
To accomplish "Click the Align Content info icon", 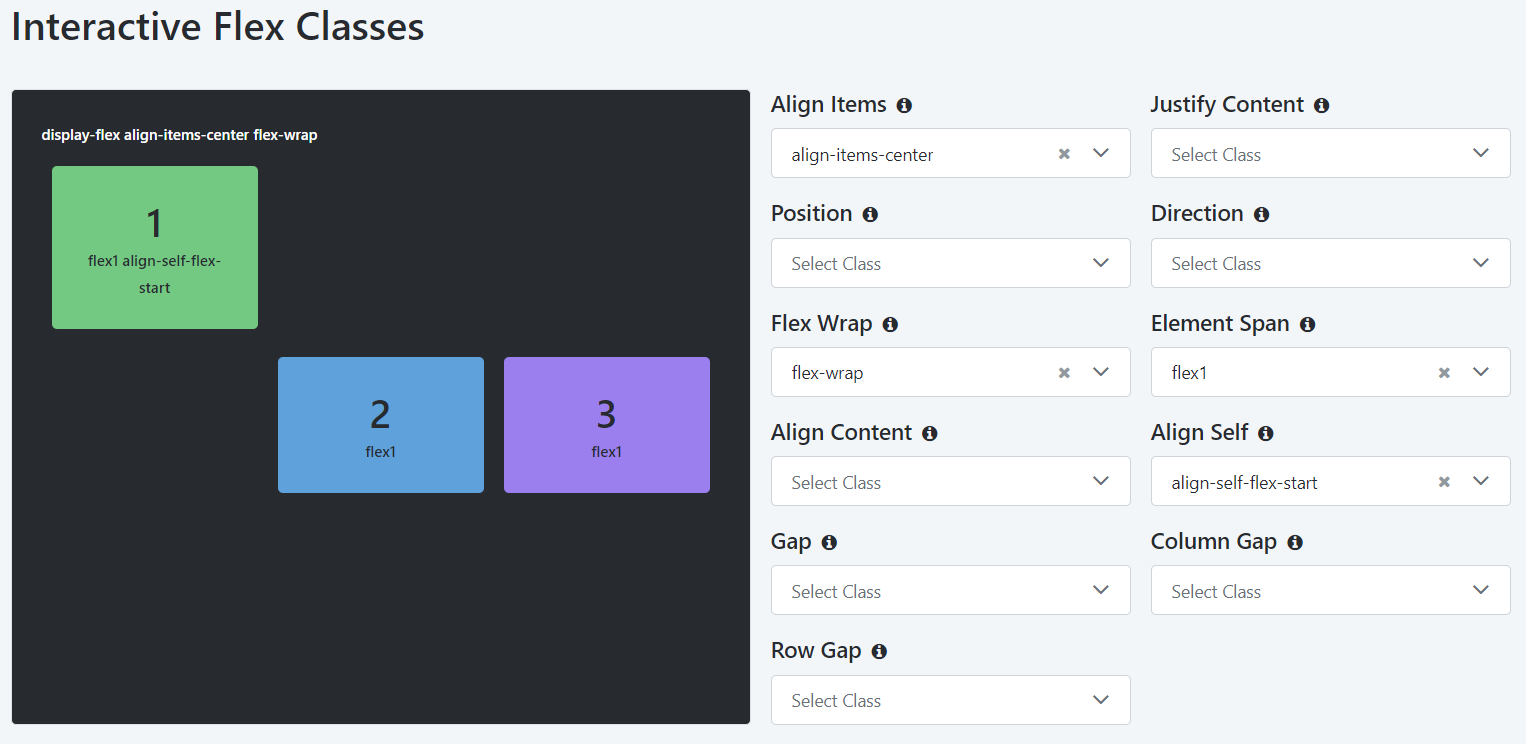I will pos(929,433).
